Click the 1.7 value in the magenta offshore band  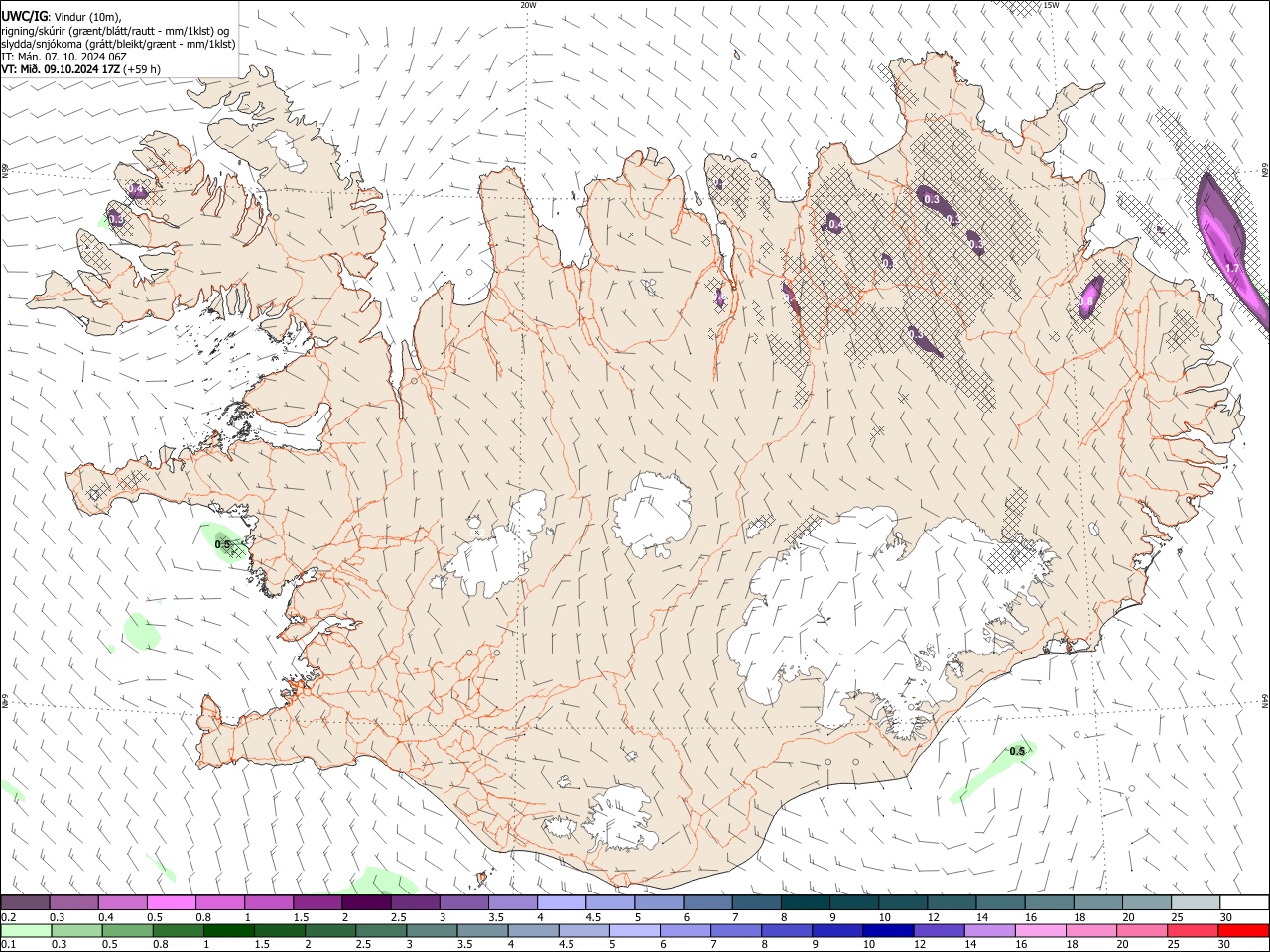pyautogui.click(x=1233, y=269)
